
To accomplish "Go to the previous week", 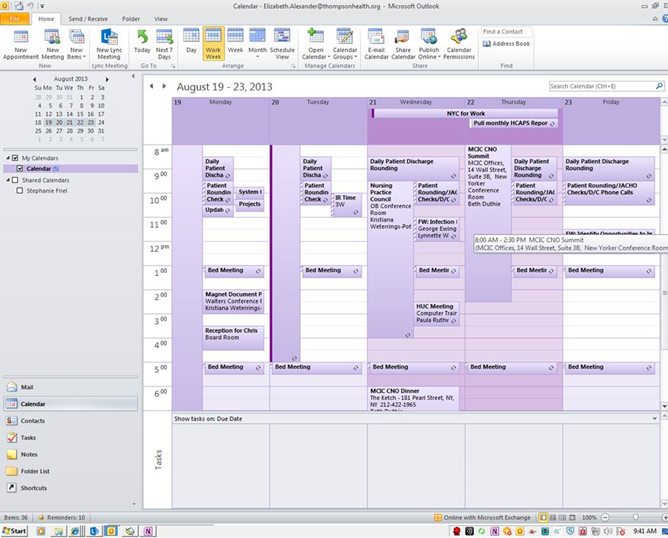I will 152,86.
